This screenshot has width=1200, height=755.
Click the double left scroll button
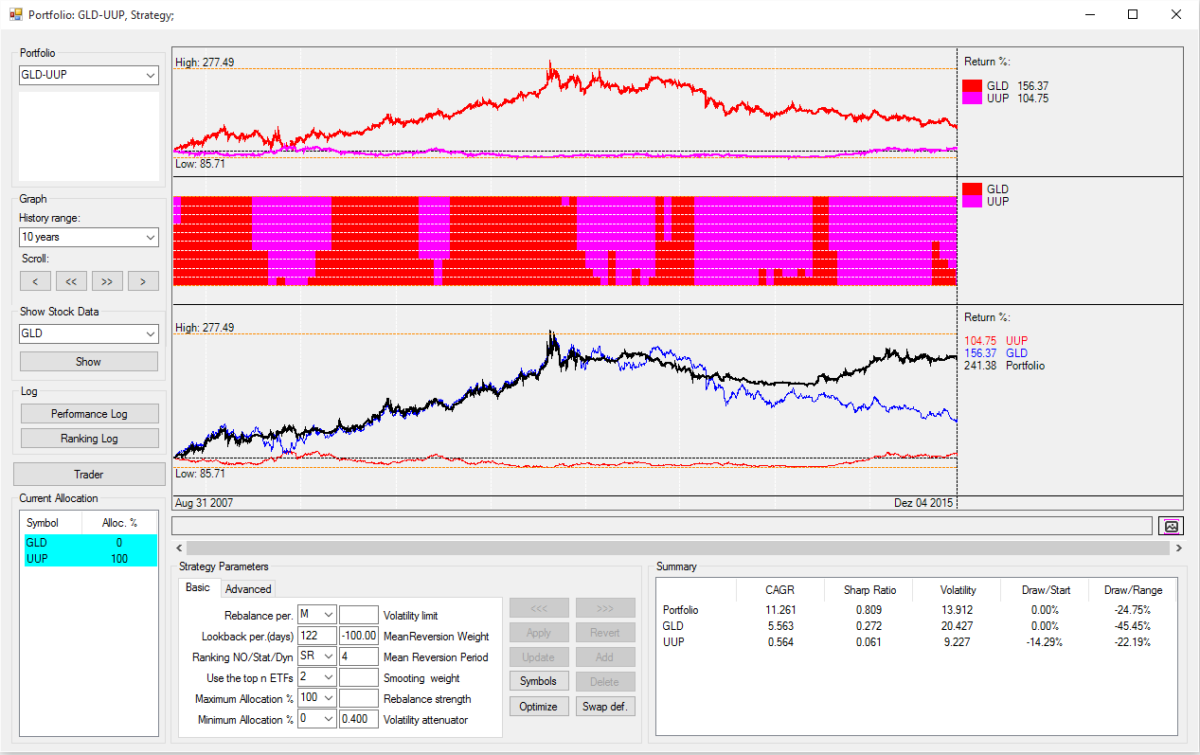tap(71, 281)
